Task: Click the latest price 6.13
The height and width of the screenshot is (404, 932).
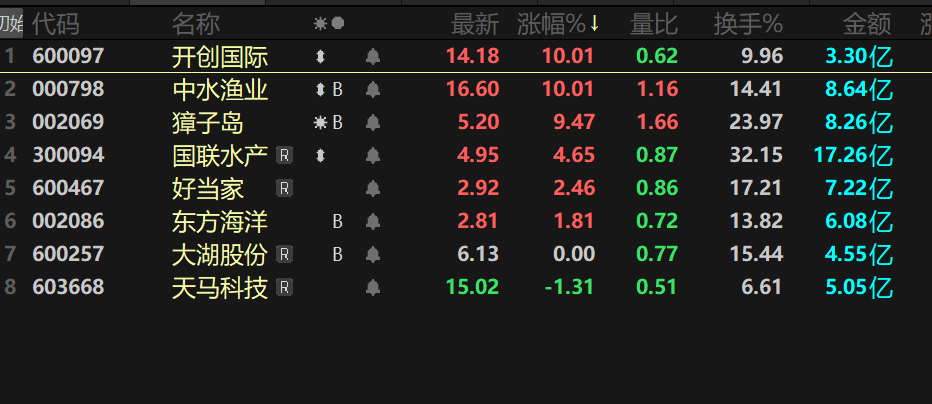Action: click(x=478, y=254)
